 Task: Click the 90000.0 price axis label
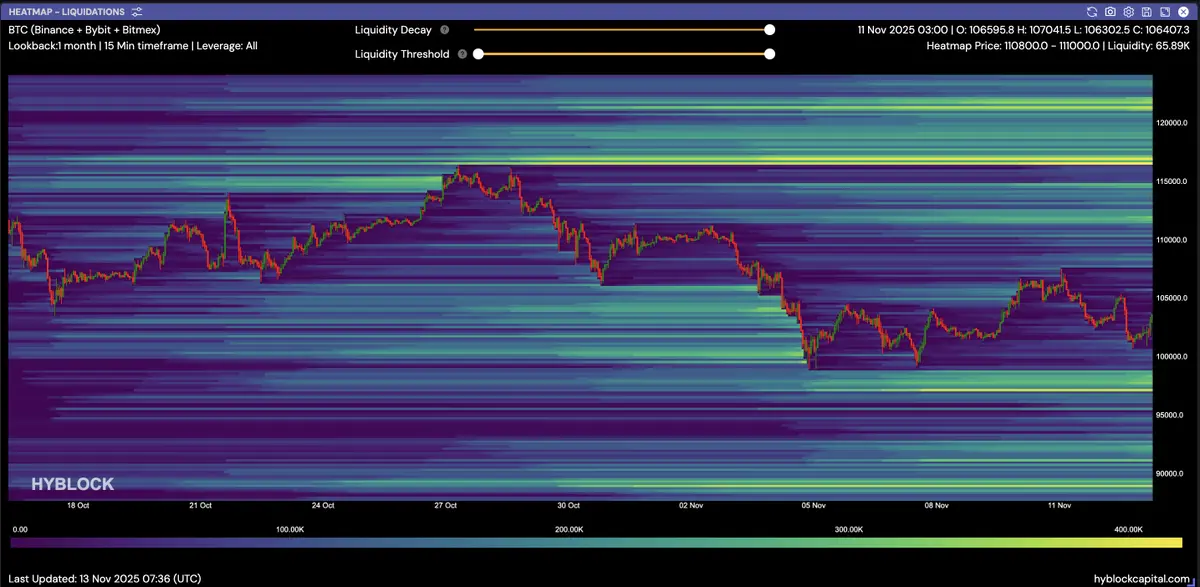tap(1172, 473)
